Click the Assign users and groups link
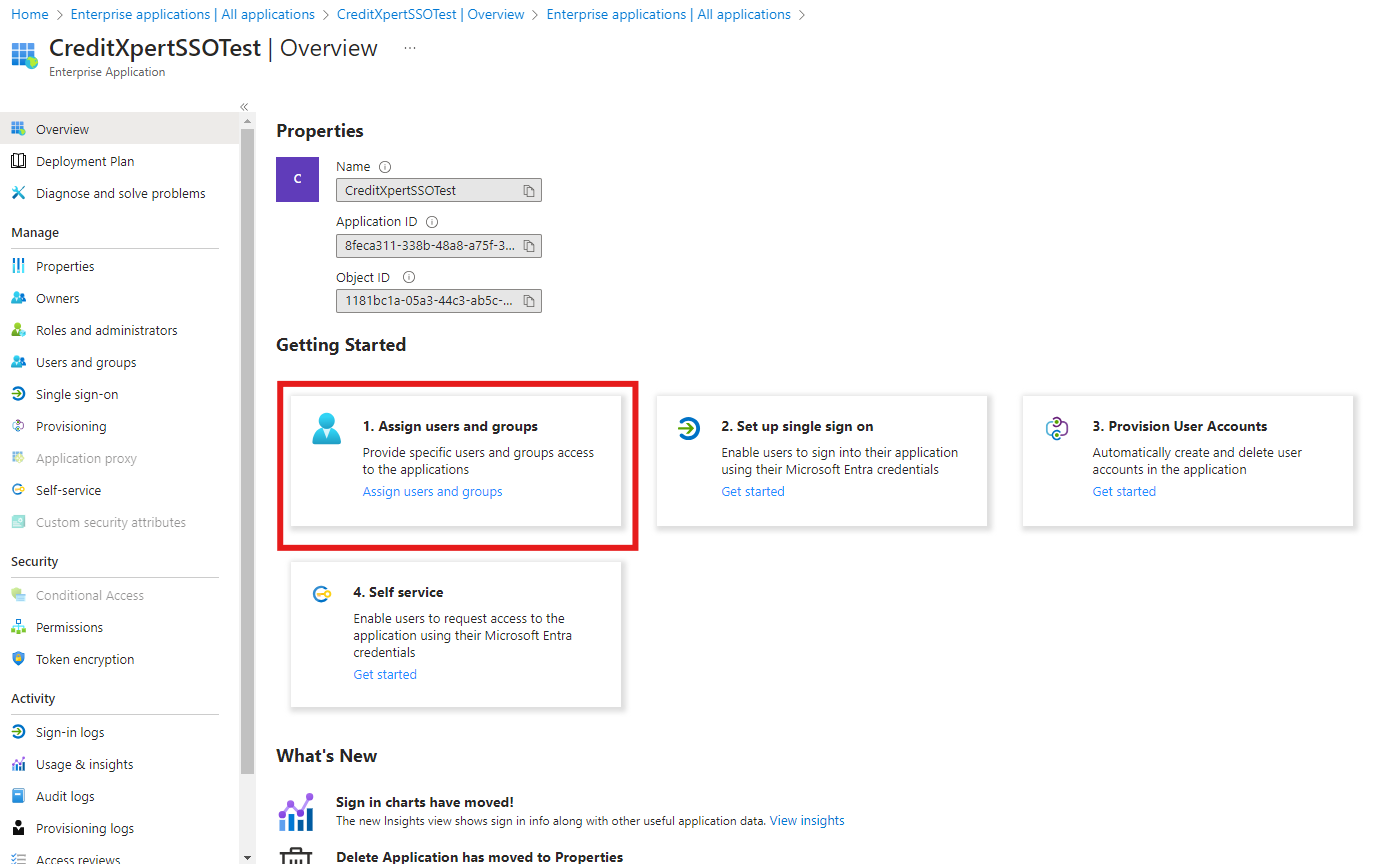1389x864 pixels. pyautogui.click(x=432, y=491)
